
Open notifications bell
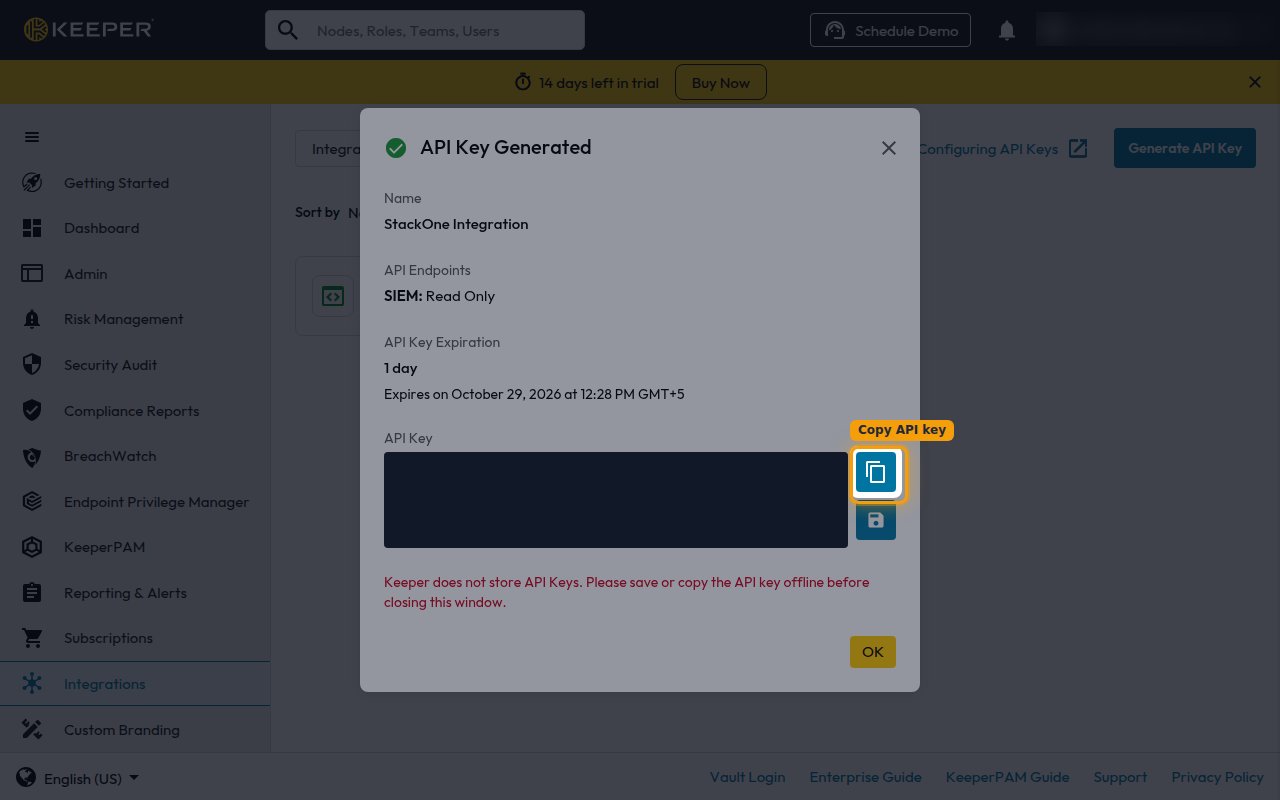(x=1007, y=31)
